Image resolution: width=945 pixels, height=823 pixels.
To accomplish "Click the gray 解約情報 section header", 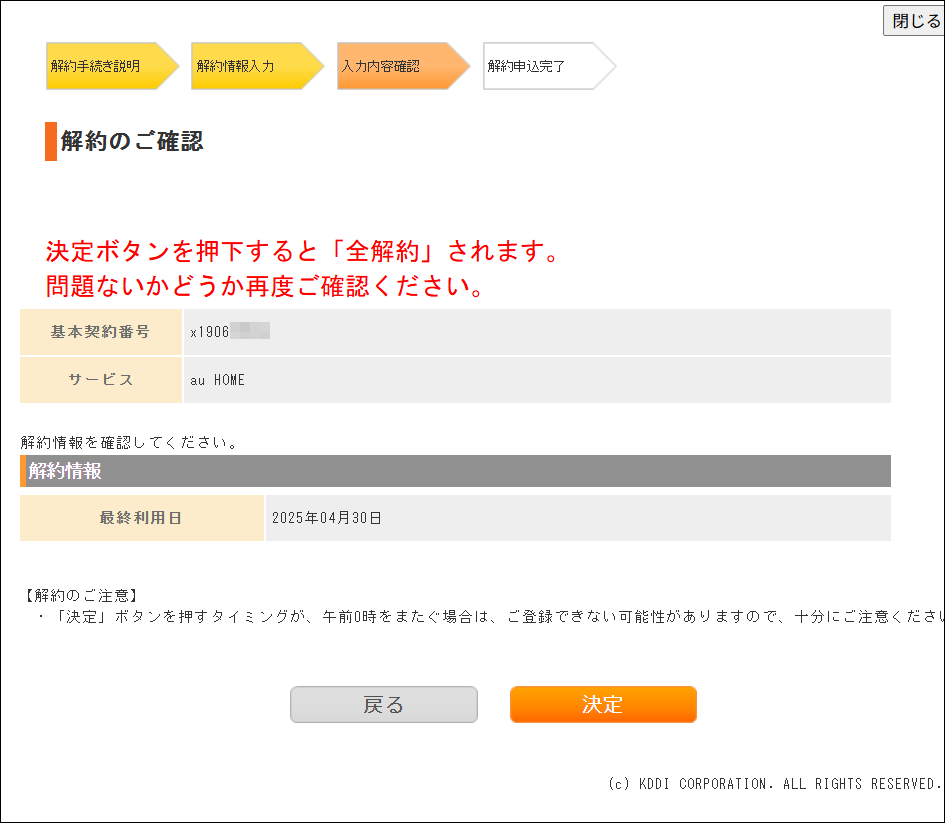I will (x=455, y=471).
